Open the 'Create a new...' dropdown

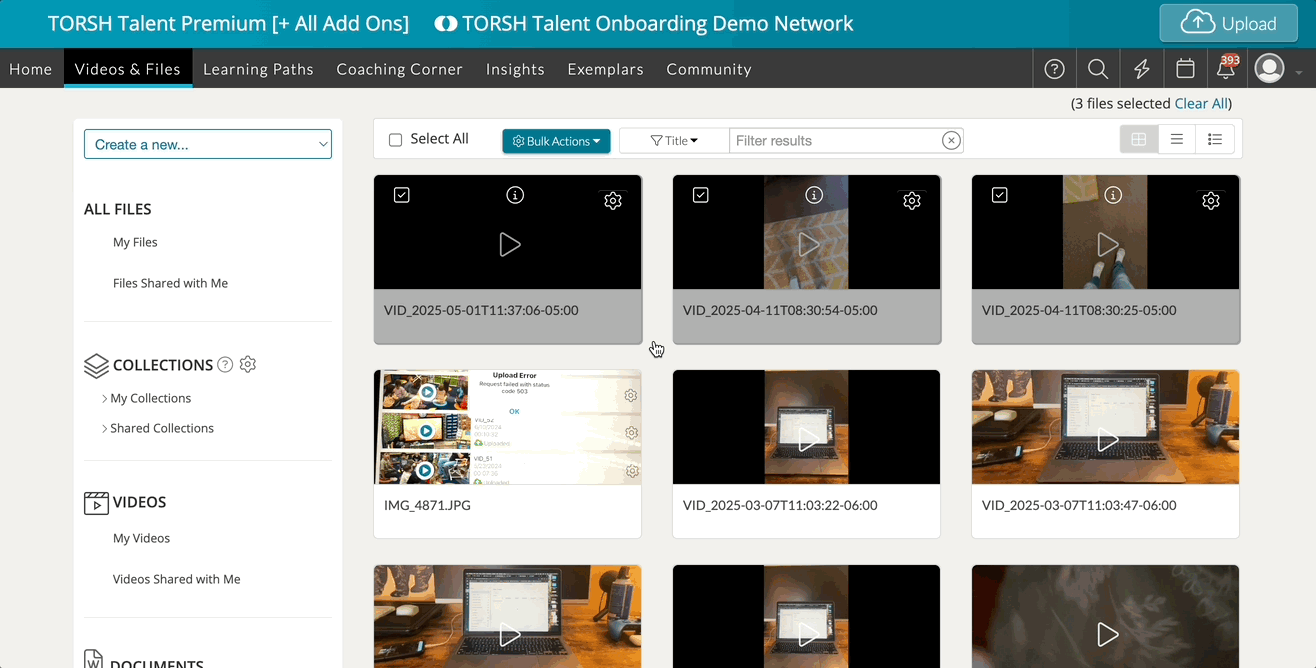pyautogui.click(x=208, y=144)
